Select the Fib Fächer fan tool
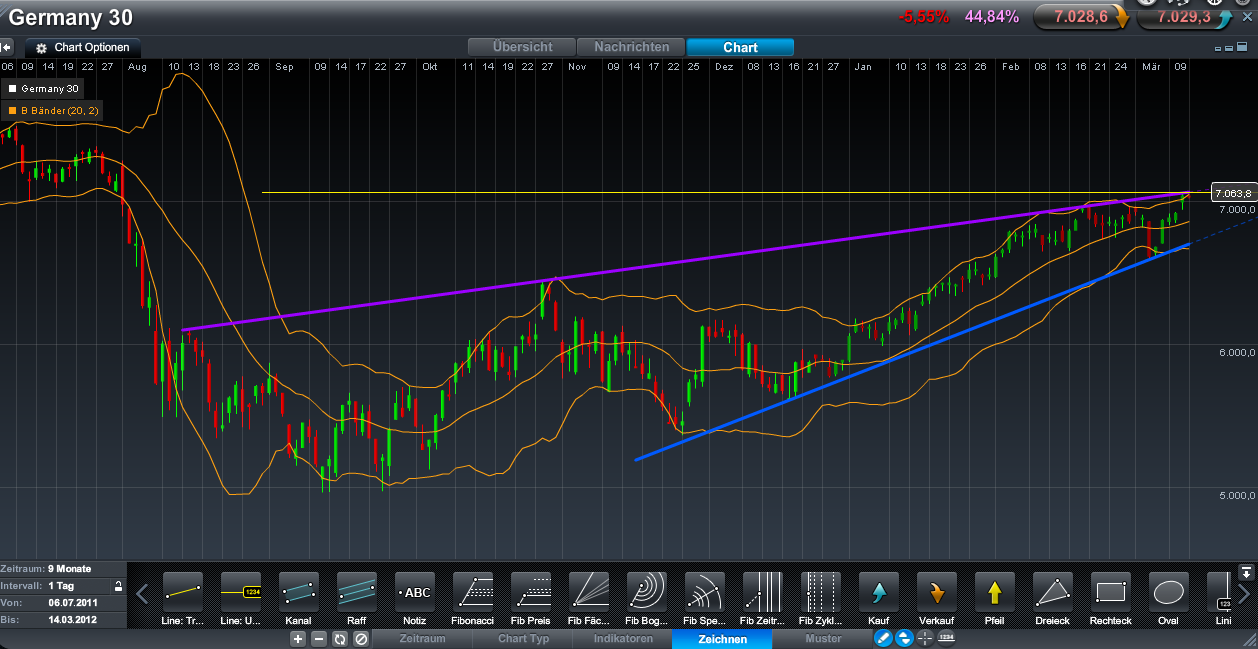The width and height of the screenshot is (1258, 649). click(589, 591)
